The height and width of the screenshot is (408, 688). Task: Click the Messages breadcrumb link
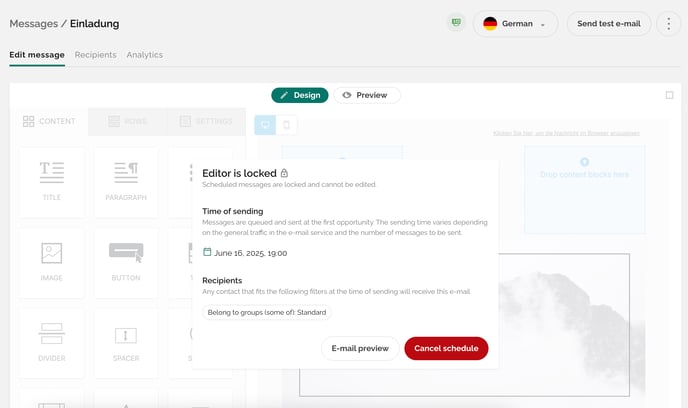click(34, 24)
